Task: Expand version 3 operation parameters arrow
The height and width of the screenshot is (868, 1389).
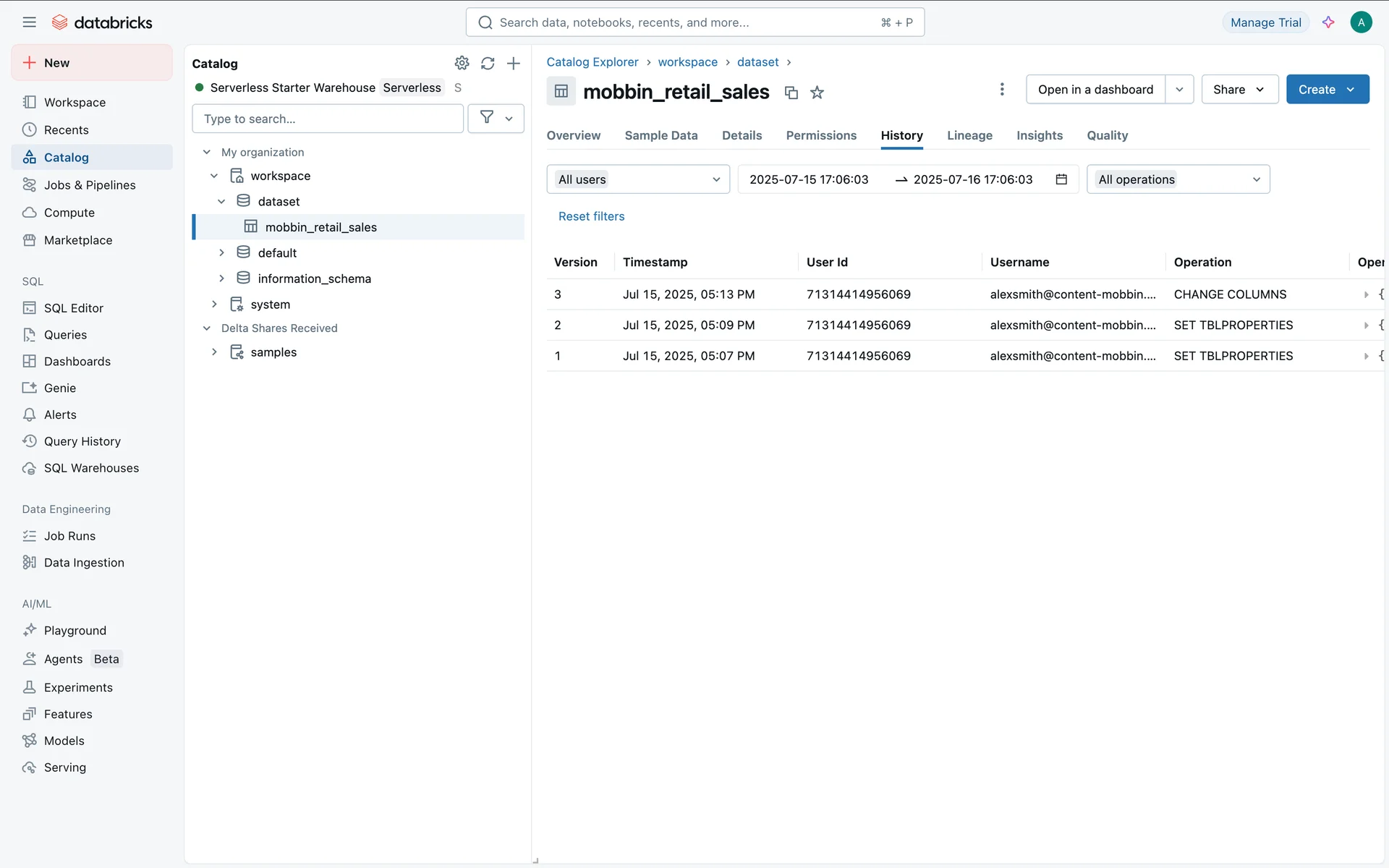Action: pos(1366,294)
